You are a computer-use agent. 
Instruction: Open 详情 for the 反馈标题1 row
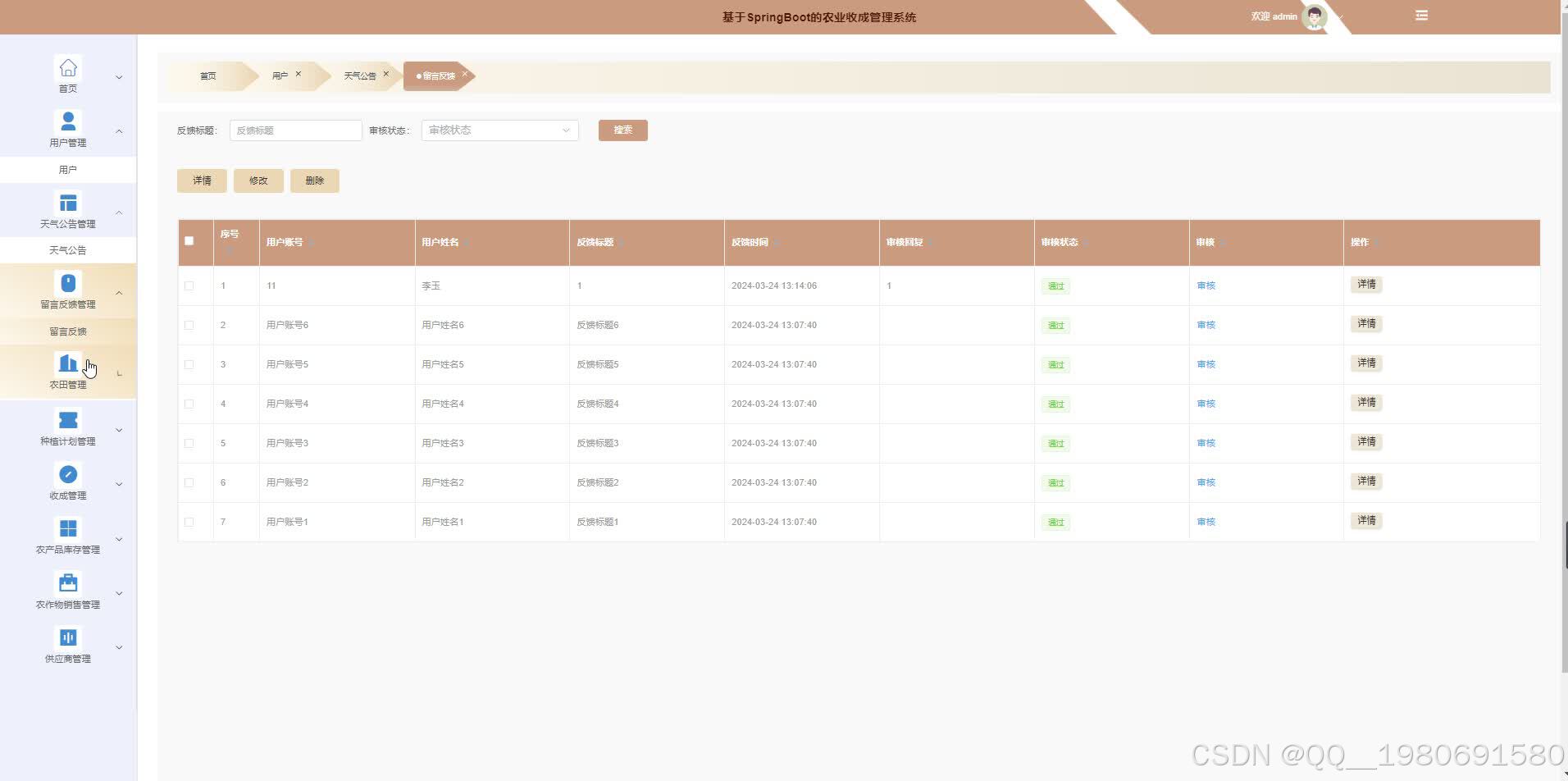[x=1366, y=520]
